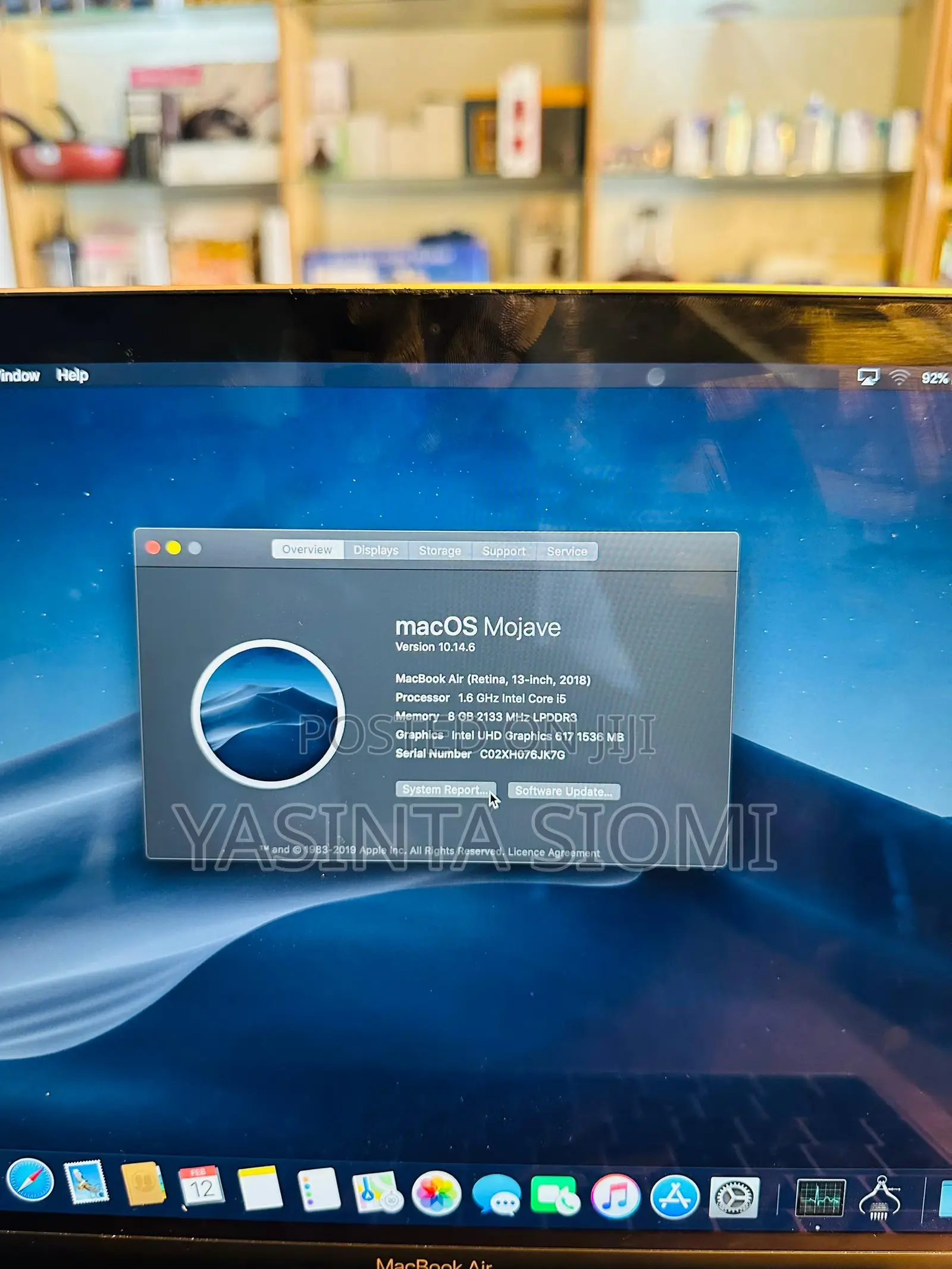Click the Version 10.14.6 text

click(x=436, y=647)
